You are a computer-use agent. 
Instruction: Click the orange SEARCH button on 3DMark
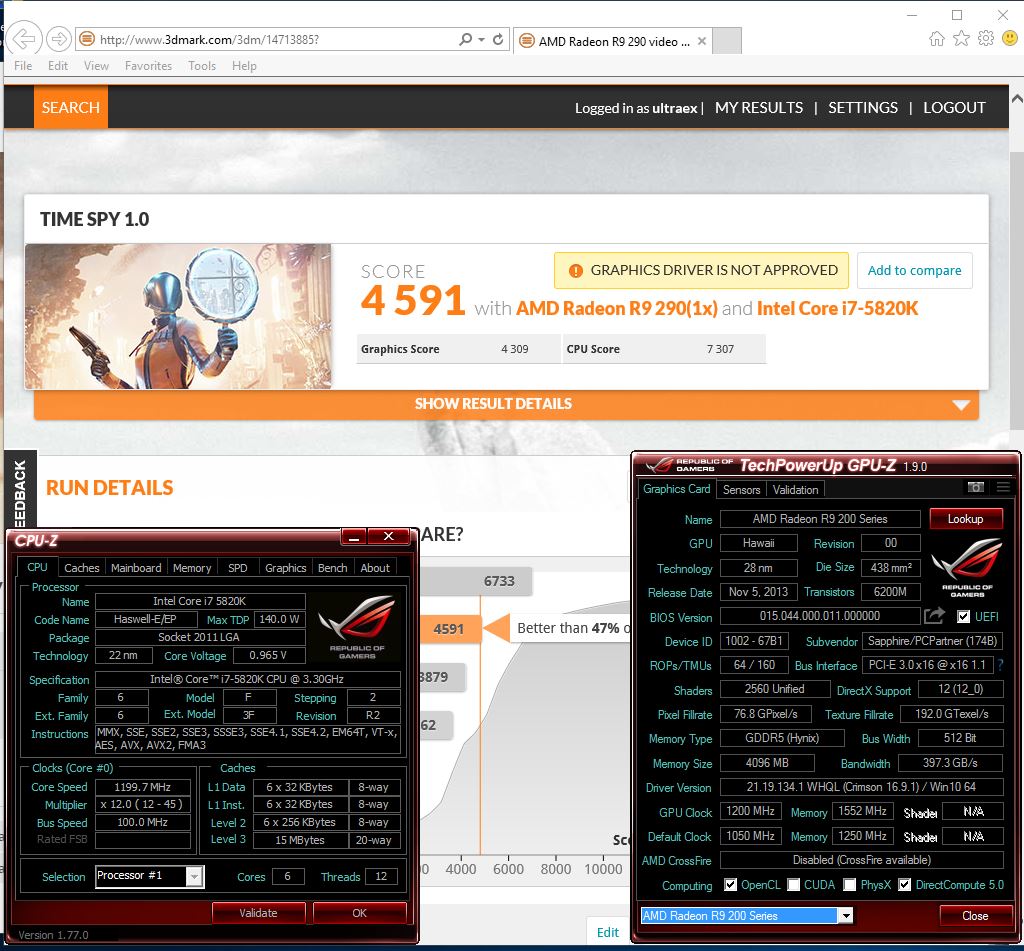click(x=71, y=107)
